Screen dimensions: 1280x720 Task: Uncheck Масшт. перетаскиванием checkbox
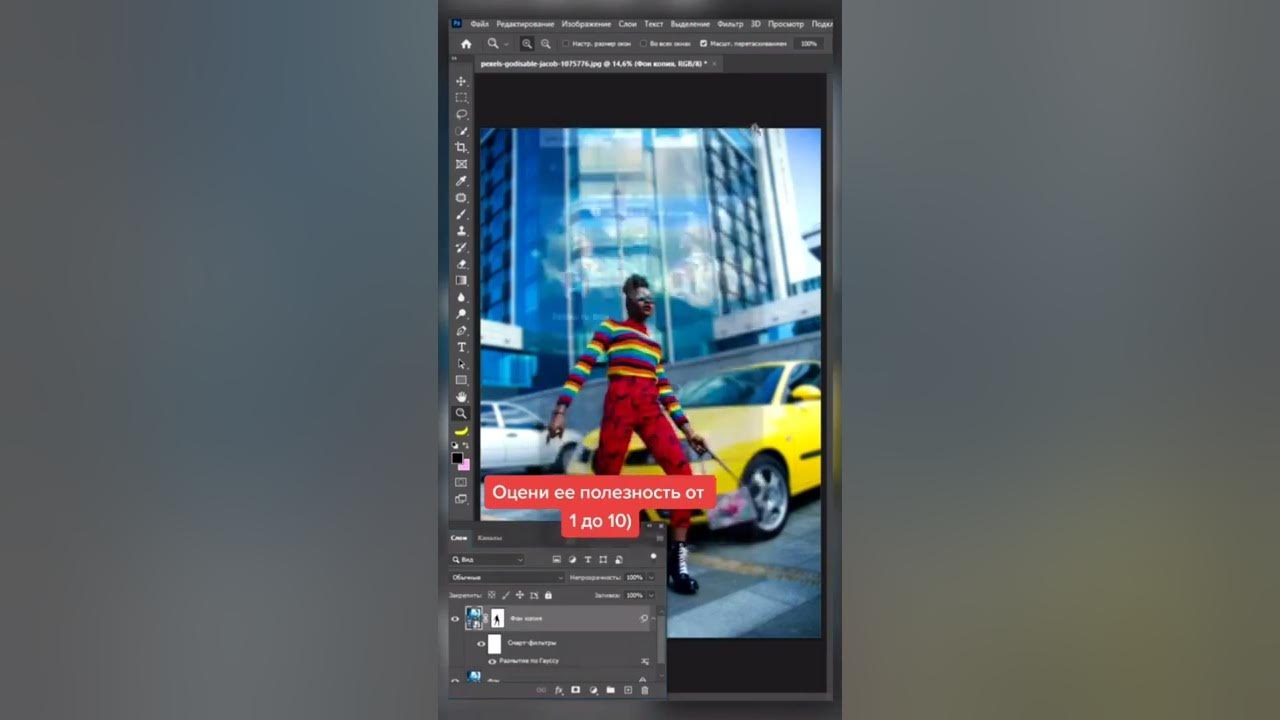pyautogui.click(x=703, y=44)
